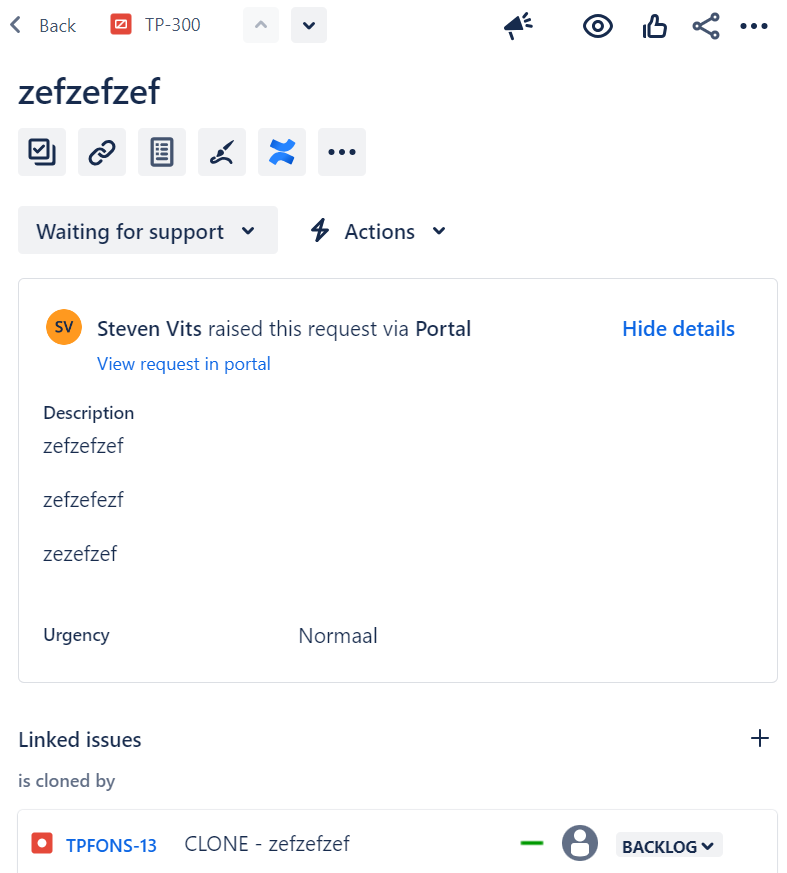Navigate to next issue with down chevron
The height and width of the screenshot is (873, 787).
309,25
